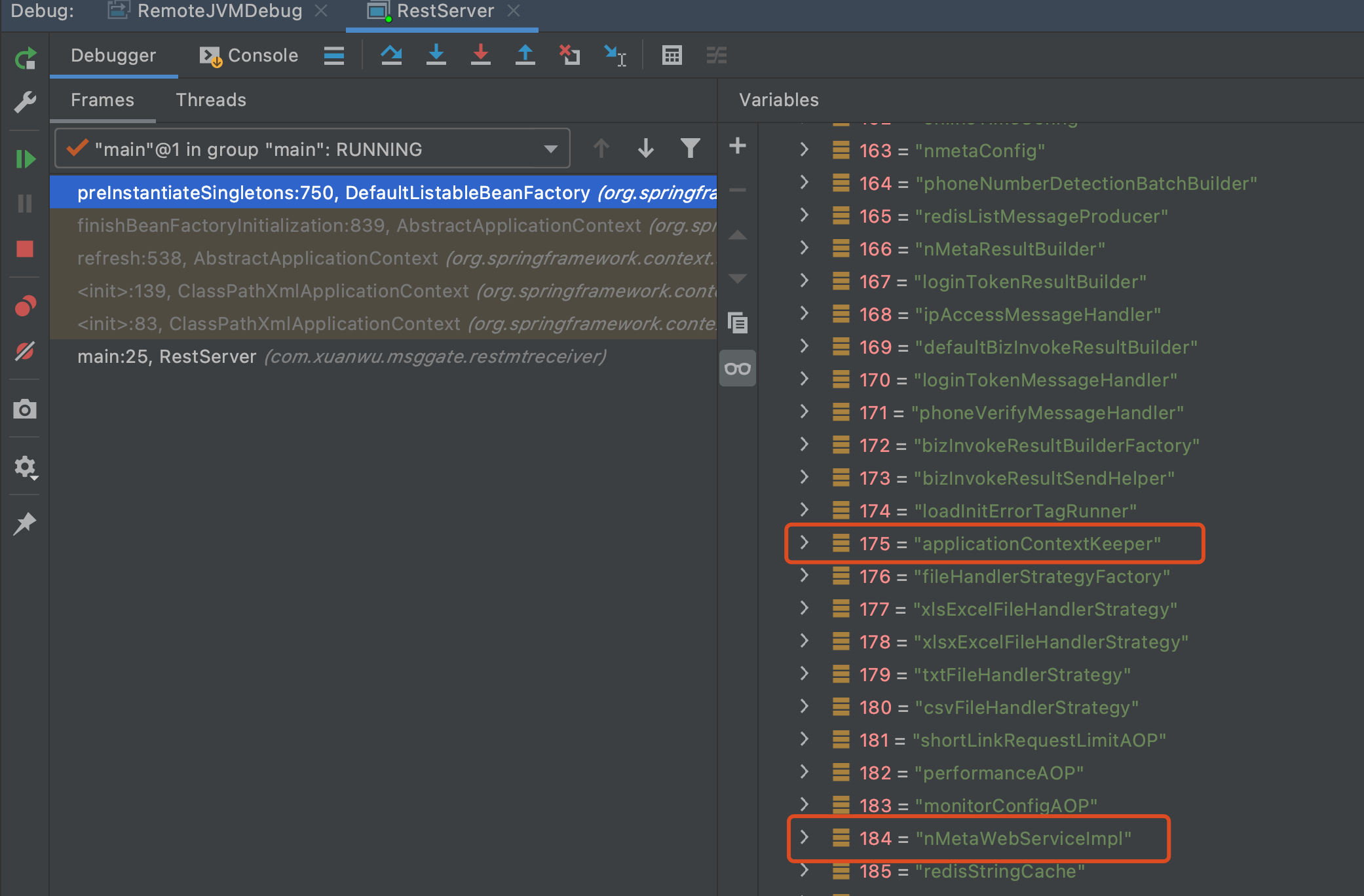Expand variable 171 phoneVerifyMessageHandler
The width and height of the screenshot is (1364, 896).
(805, 412)
